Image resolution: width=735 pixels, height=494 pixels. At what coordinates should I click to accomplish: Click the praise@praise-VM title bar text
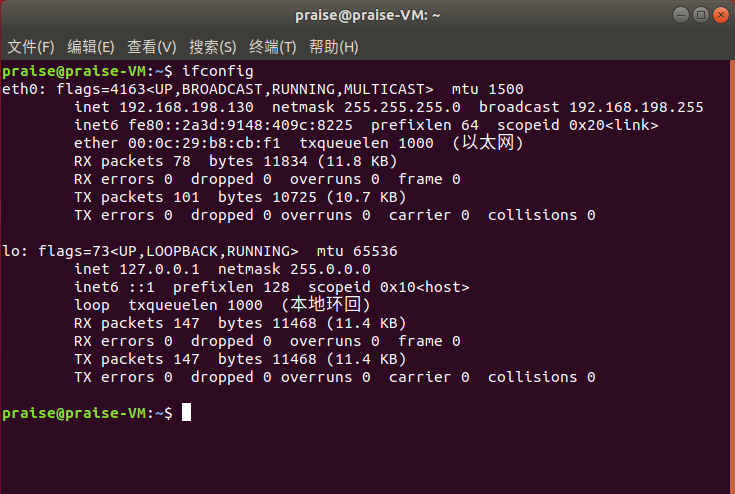point(367,15)
